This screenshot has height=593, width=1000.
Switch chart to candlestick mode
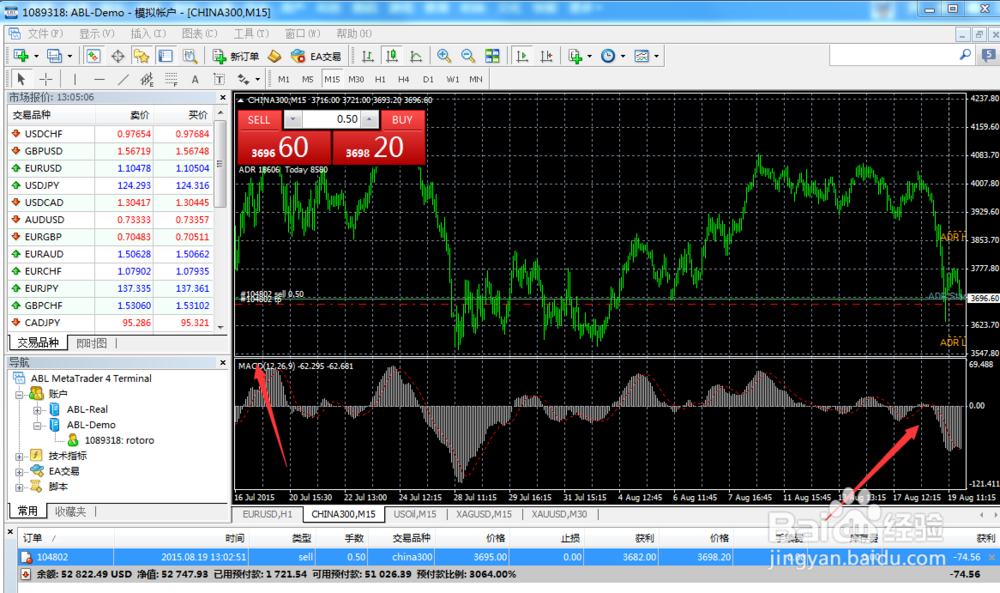click(392, 56)
